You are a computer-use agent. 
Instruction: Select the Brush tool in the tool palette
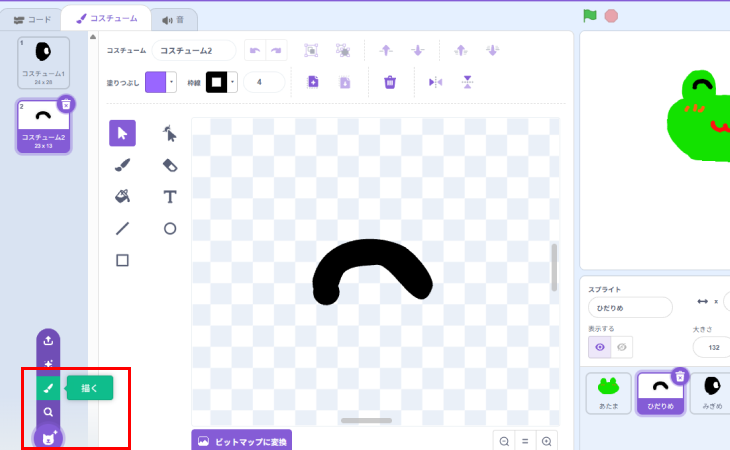coord(122,165)
